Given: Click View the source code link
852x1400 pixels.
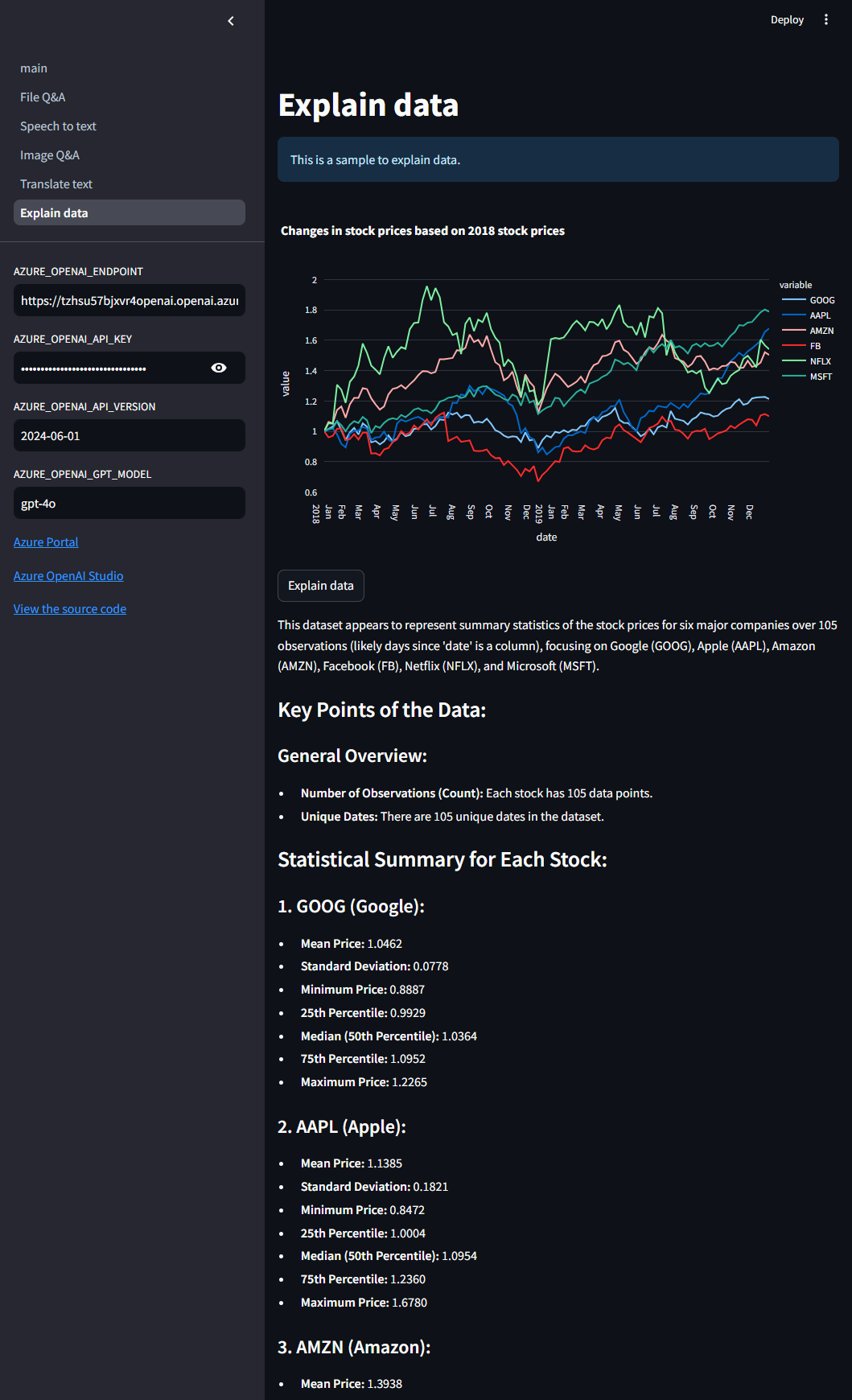Looking at the screenshot, I should [70, 609].
